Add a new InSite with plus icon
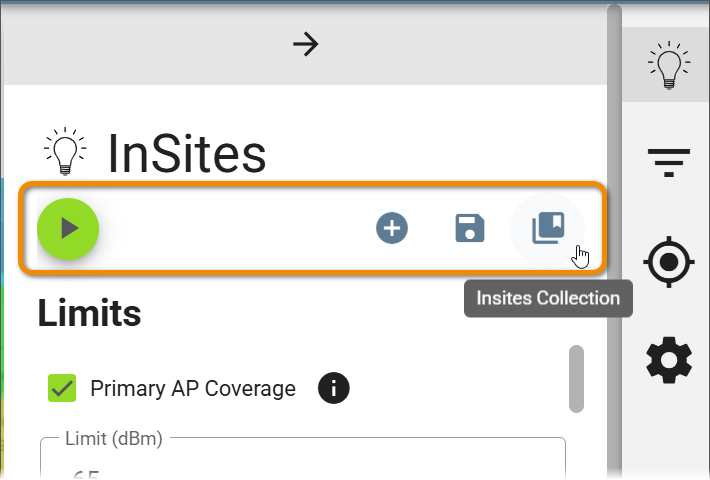Viewport: 710px width, 480px height. (392, 228)
